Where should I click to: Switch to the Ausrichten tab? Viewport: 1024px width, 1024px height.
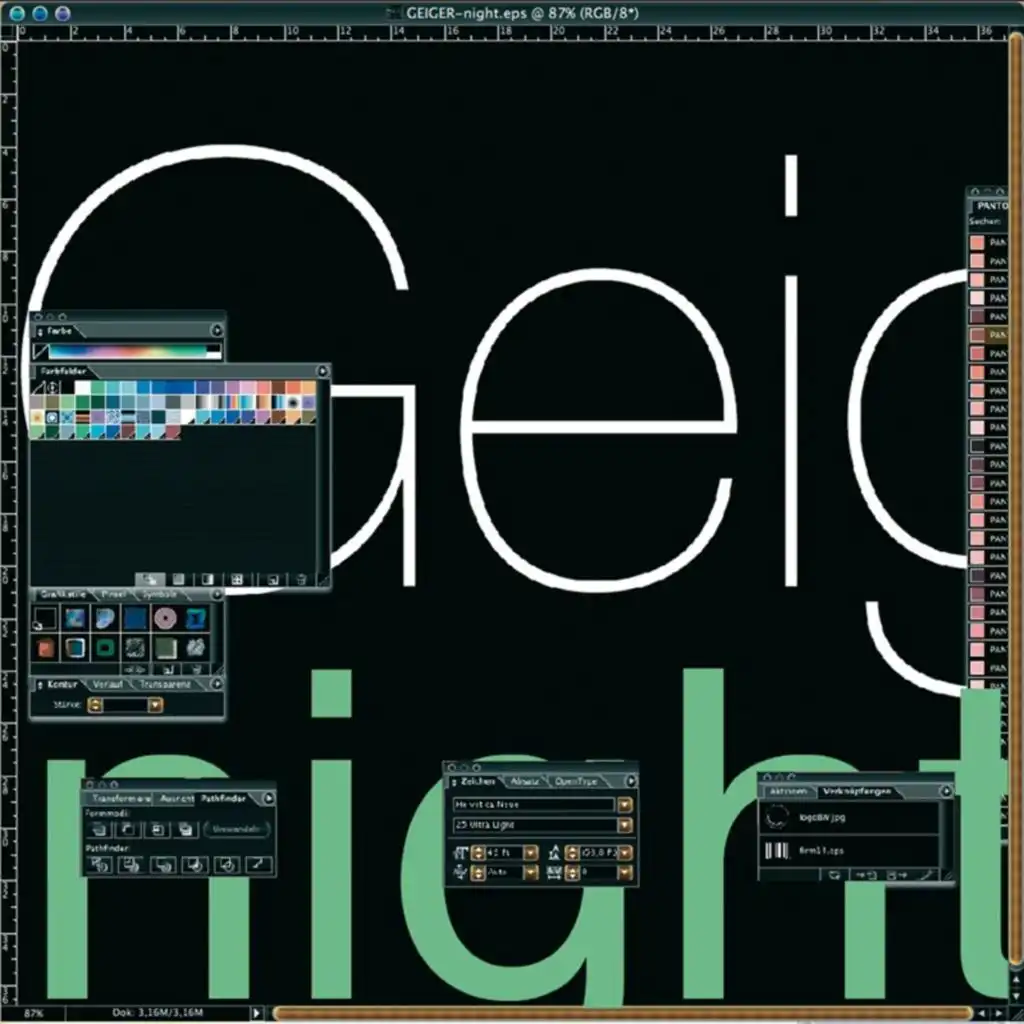coord(177,799)
